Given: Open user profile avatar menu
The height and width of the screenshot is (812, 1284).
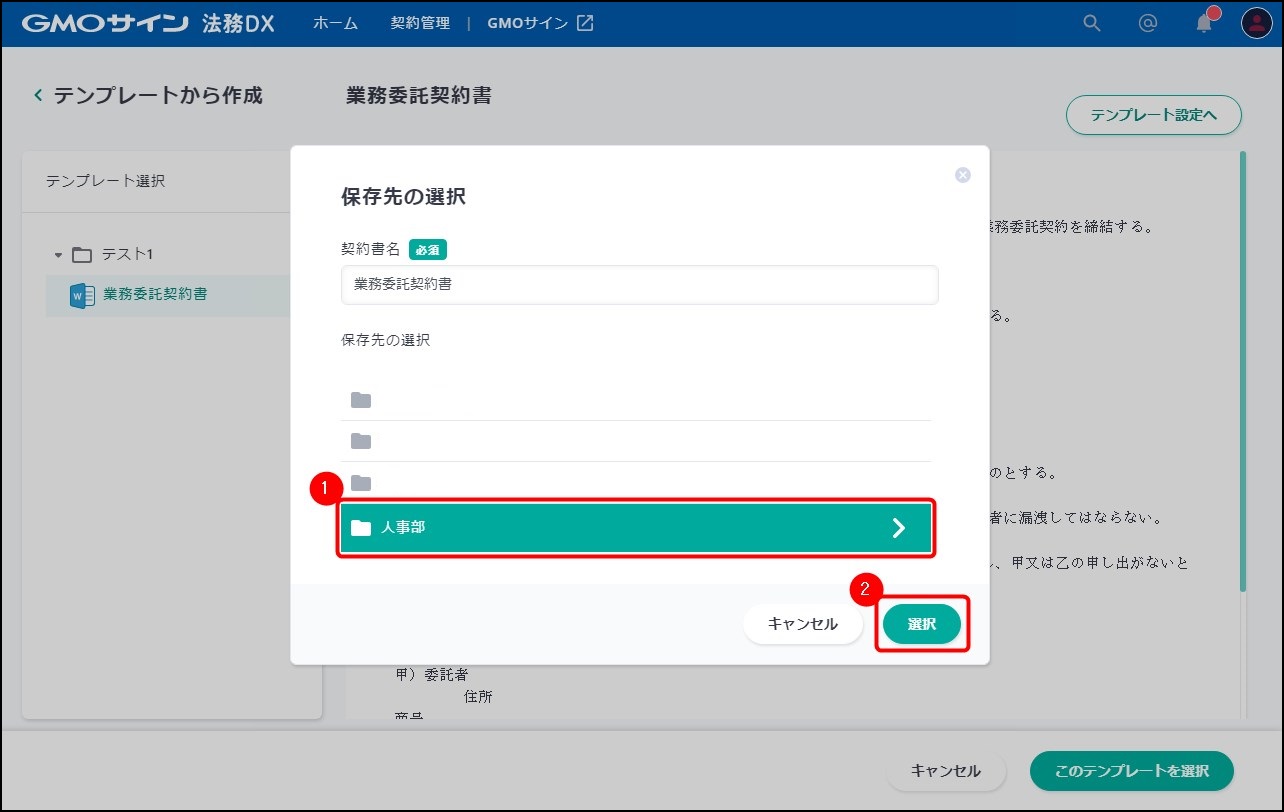Looking at the screenshot, I should [x=1256, y=23].
